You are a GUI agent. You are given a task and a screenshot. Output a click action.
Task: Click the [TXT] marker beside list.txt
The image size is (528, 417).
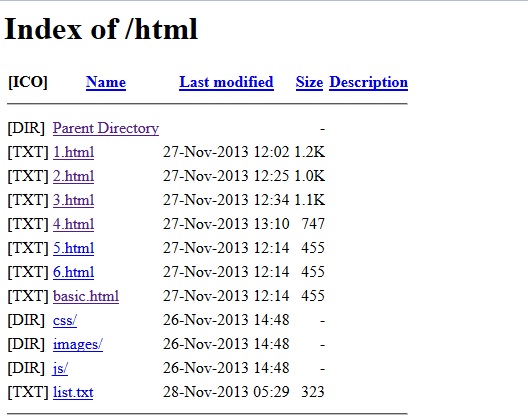[28, 392]
